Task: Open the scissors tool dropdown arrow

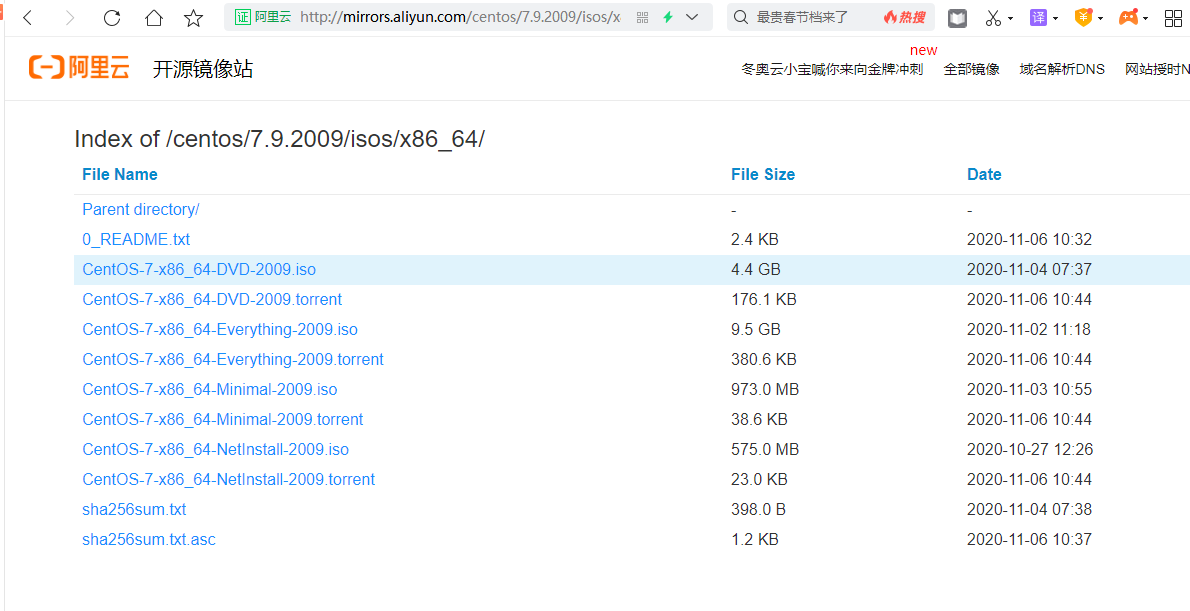Action: pos(1011,17)
